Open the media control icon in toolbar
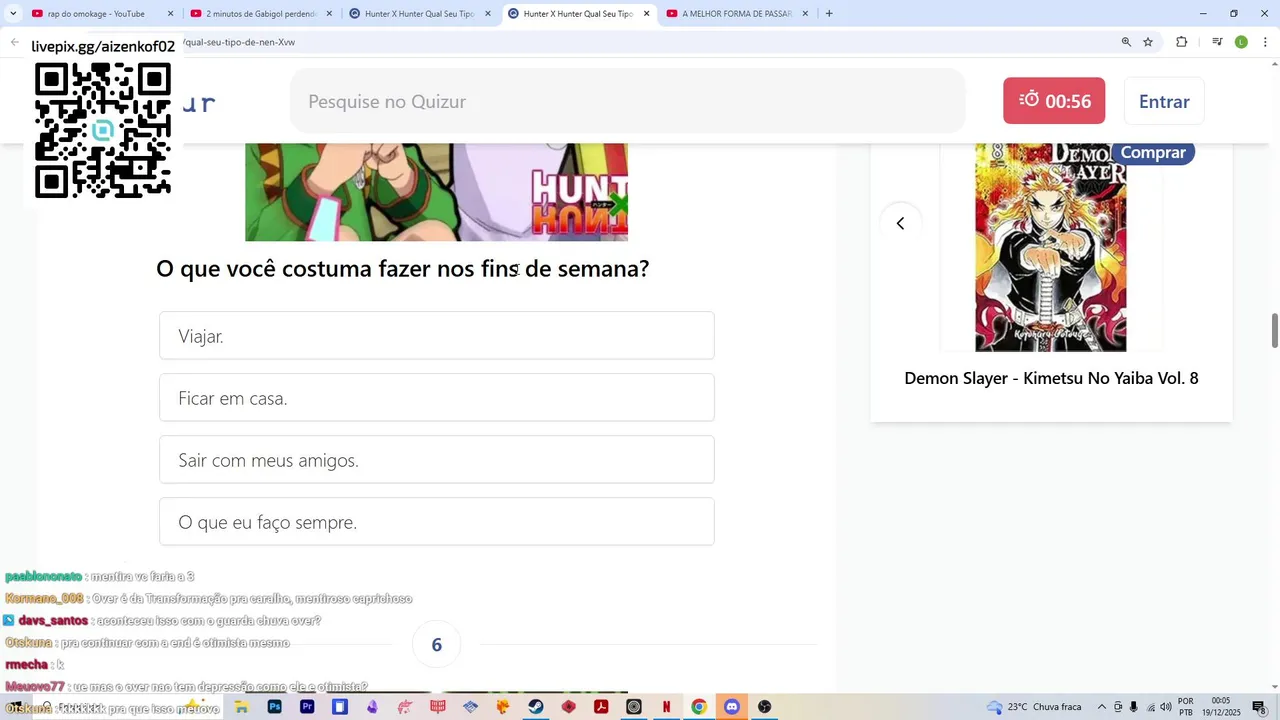The height and width of the screenshot is (720, 1280). pos(1217,42)
